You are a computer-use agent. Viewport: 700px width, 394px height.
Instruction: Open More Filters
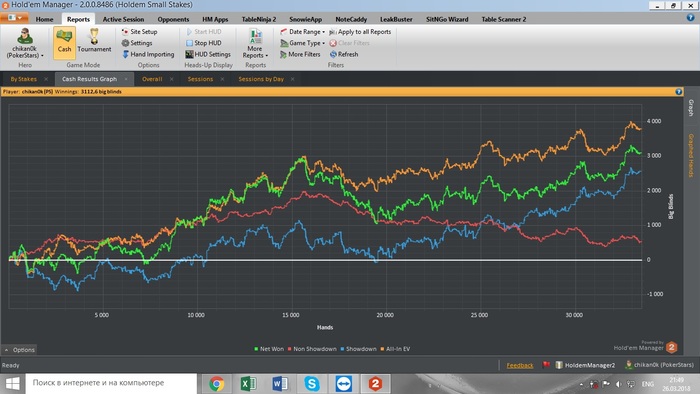click(300, 54)
